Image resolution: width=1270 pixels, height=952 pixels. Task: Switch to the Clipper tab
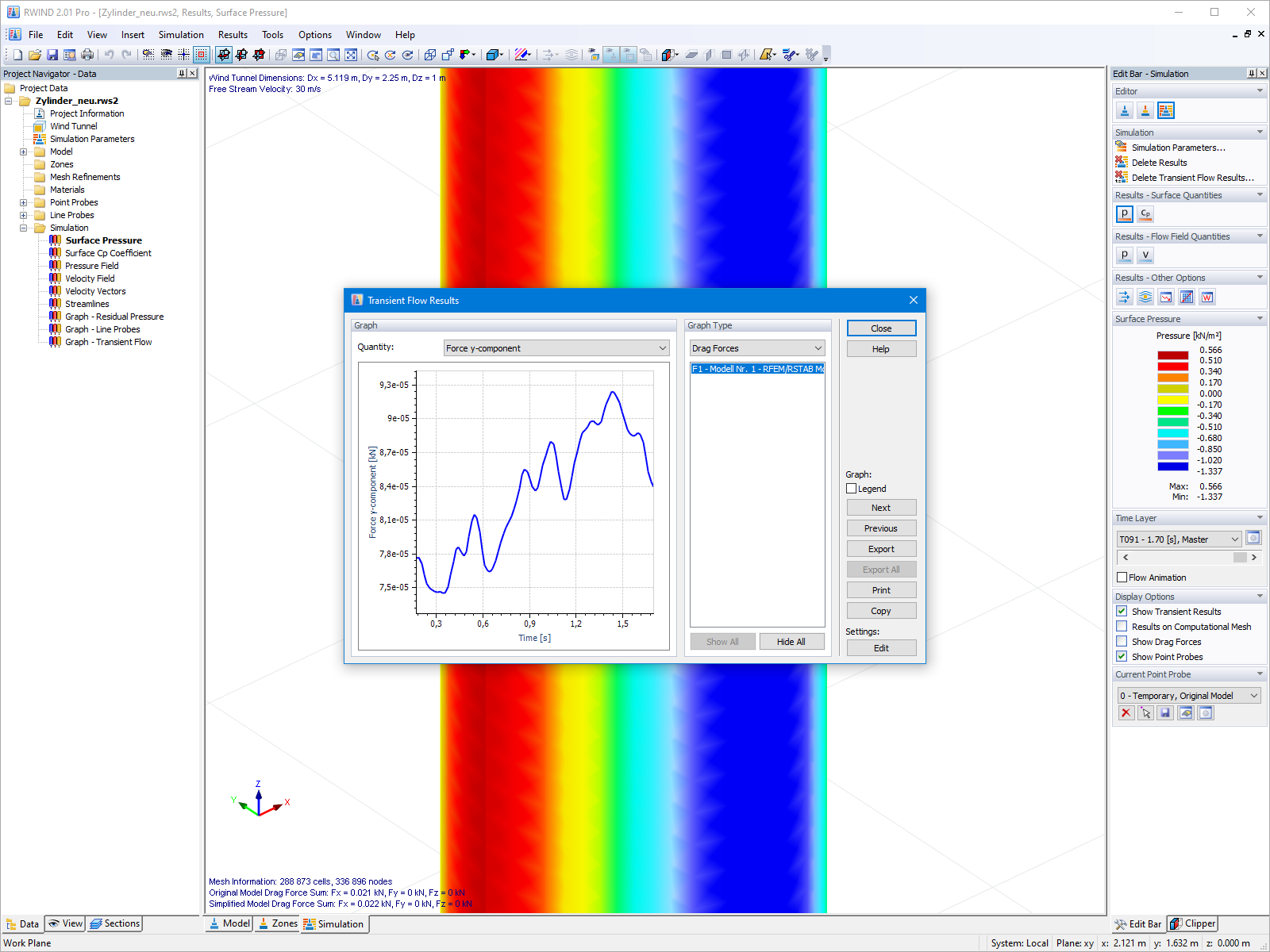coord(1191,923)
